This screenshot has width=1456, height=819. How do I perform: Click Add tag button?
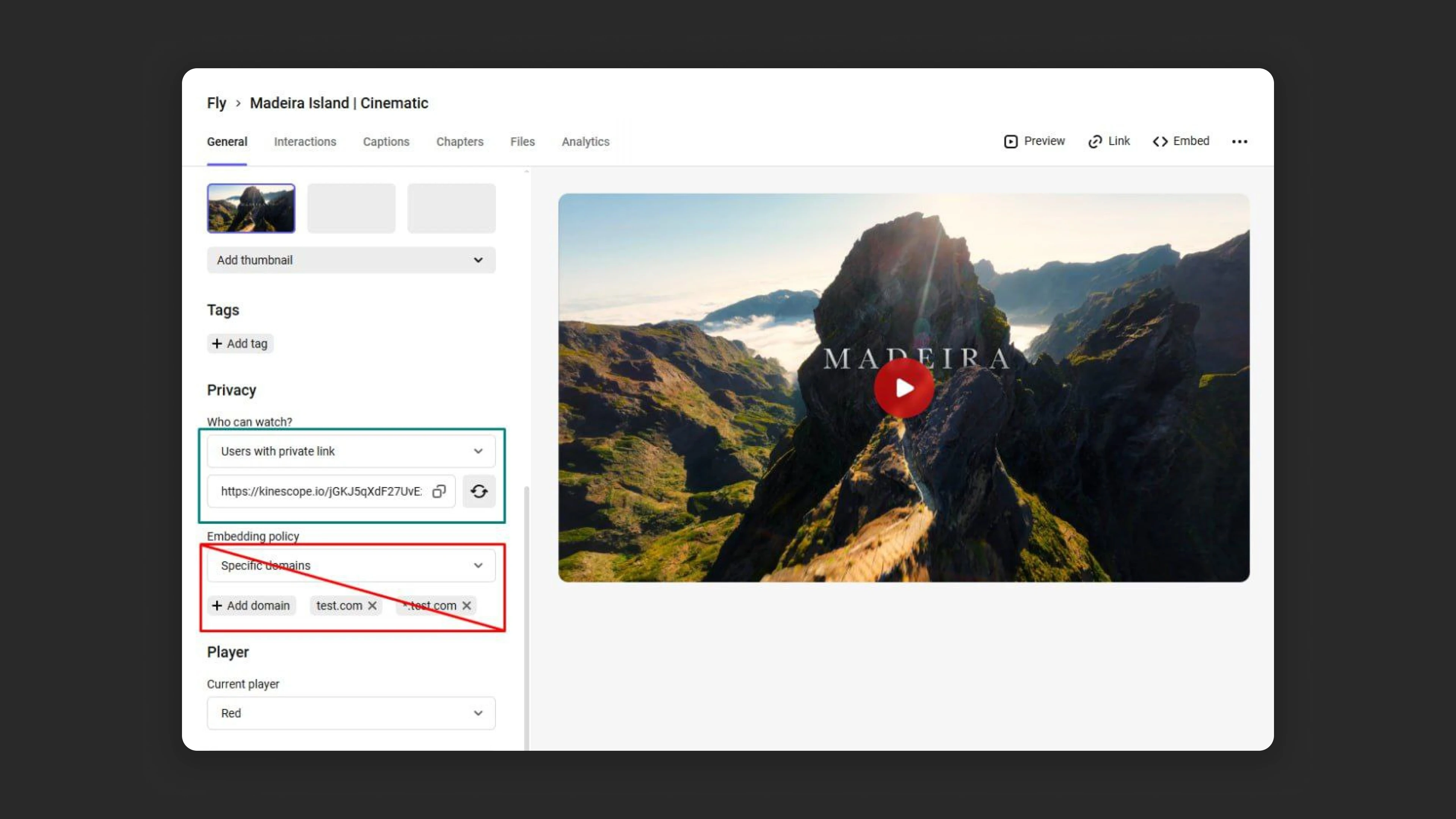pyautogui.click(x=240, y=344)
